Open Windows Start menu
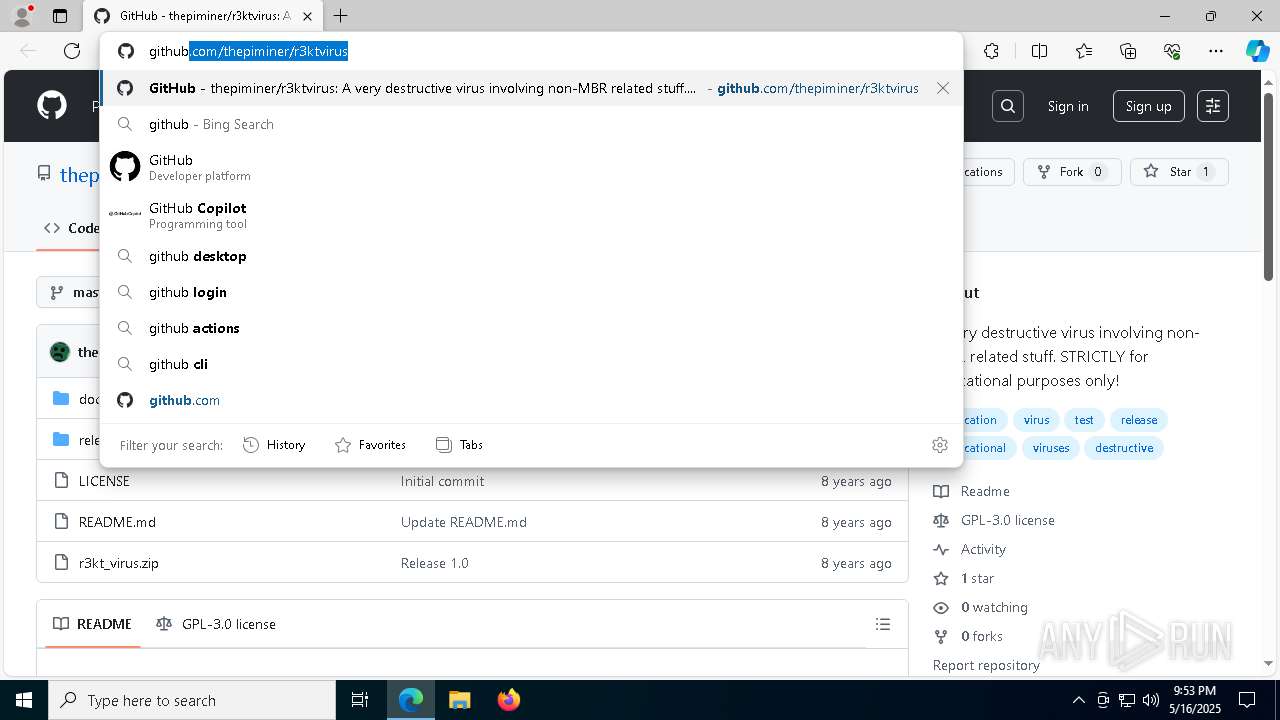The height and width of the screenshot is (720, 1280). coord(24,700)
